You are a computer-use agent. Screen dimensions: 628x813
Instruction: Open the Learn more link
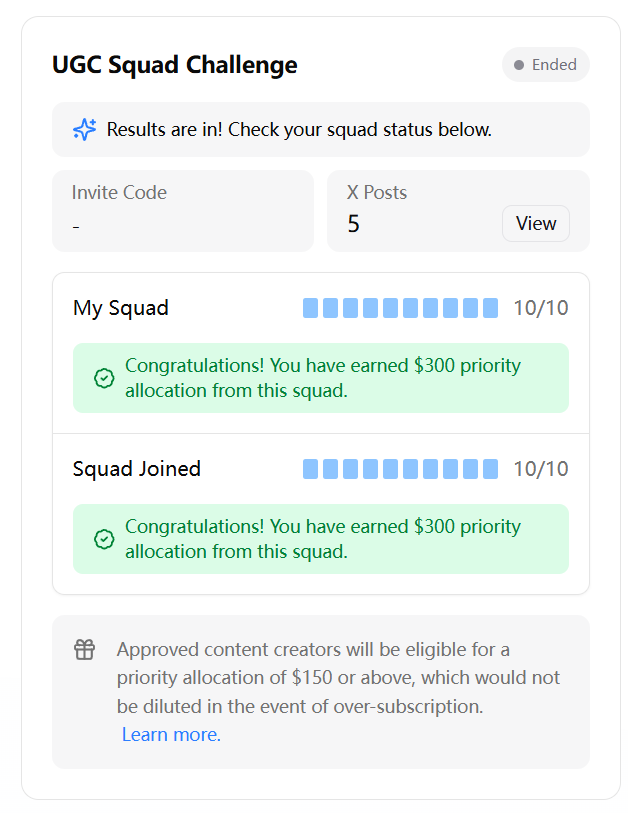[171, 735]
